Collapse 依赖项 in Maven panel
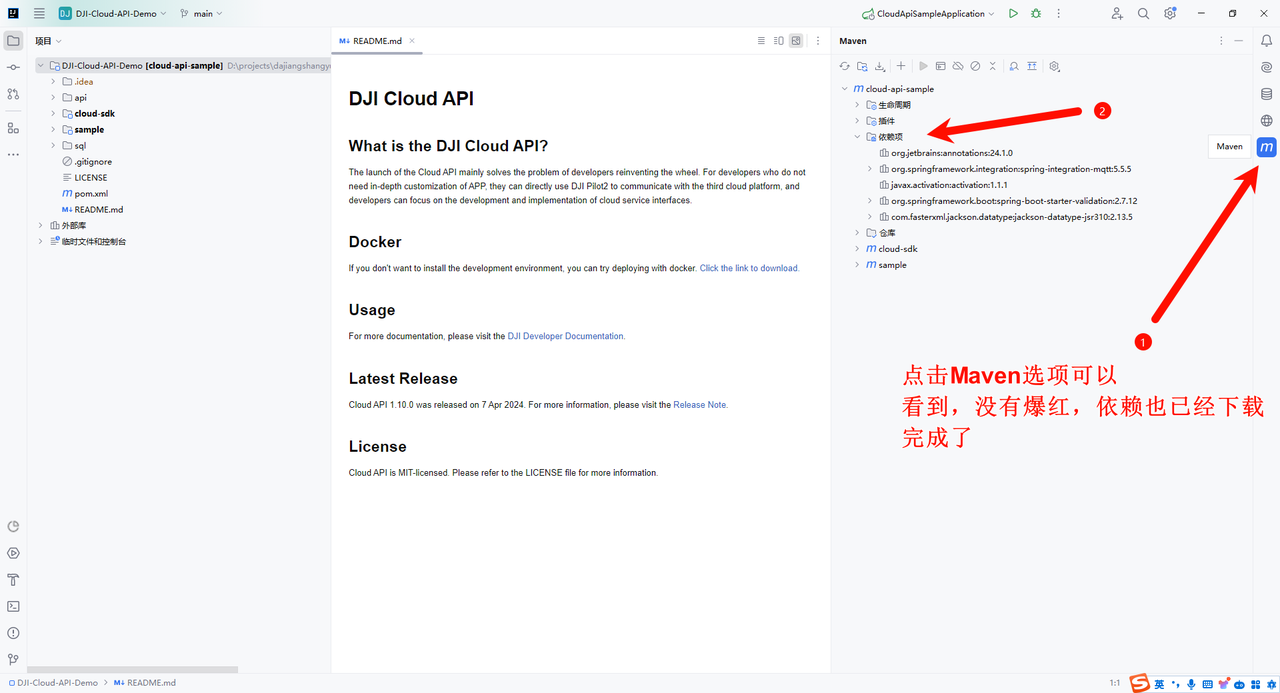Screen dimensions: 1280x693 click(x=857, y=137)
